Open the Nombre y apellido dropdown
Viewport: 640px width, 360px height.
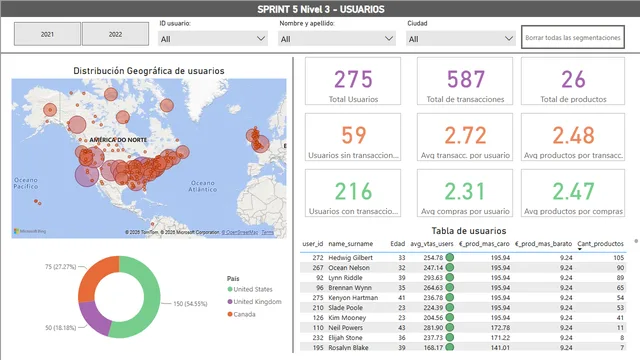point(337,39)
